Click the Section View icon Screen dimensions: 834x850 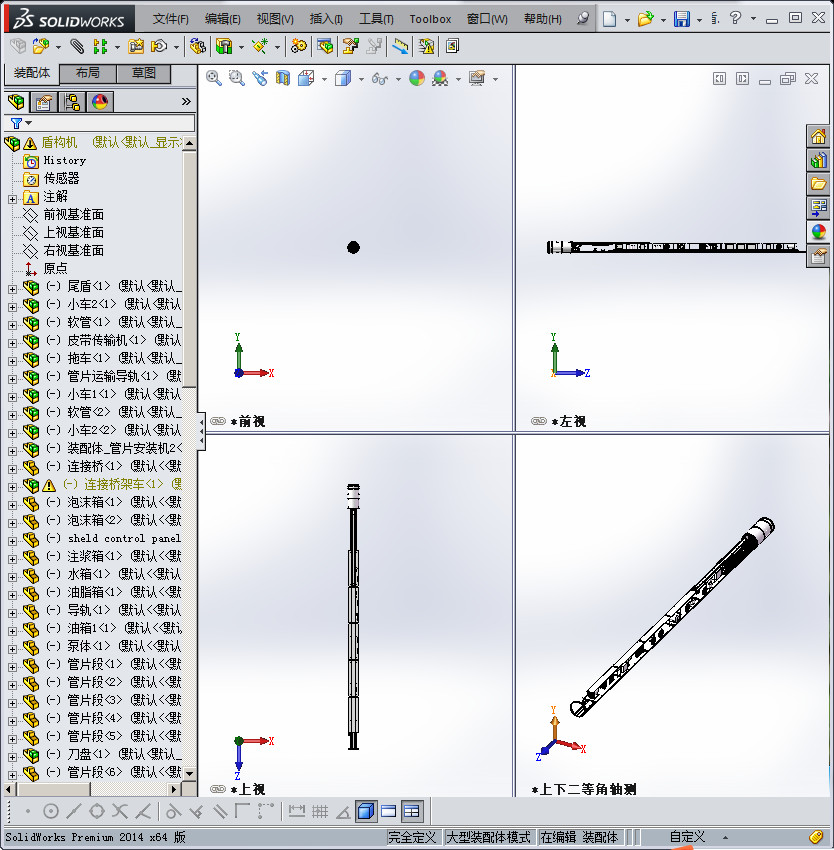(x=283, y=79)
